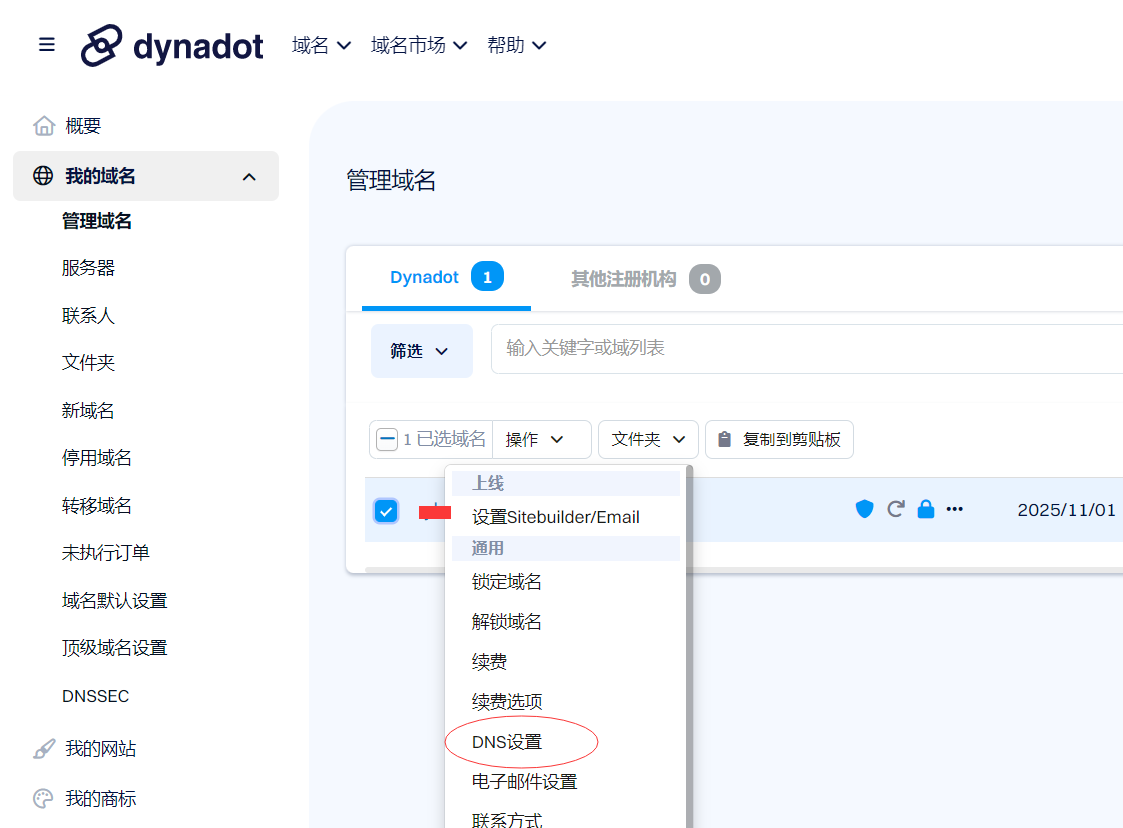Open 停用域名 in the sidebar
This screenshot has height=828, width=1123.
click(x=97, y=458)
